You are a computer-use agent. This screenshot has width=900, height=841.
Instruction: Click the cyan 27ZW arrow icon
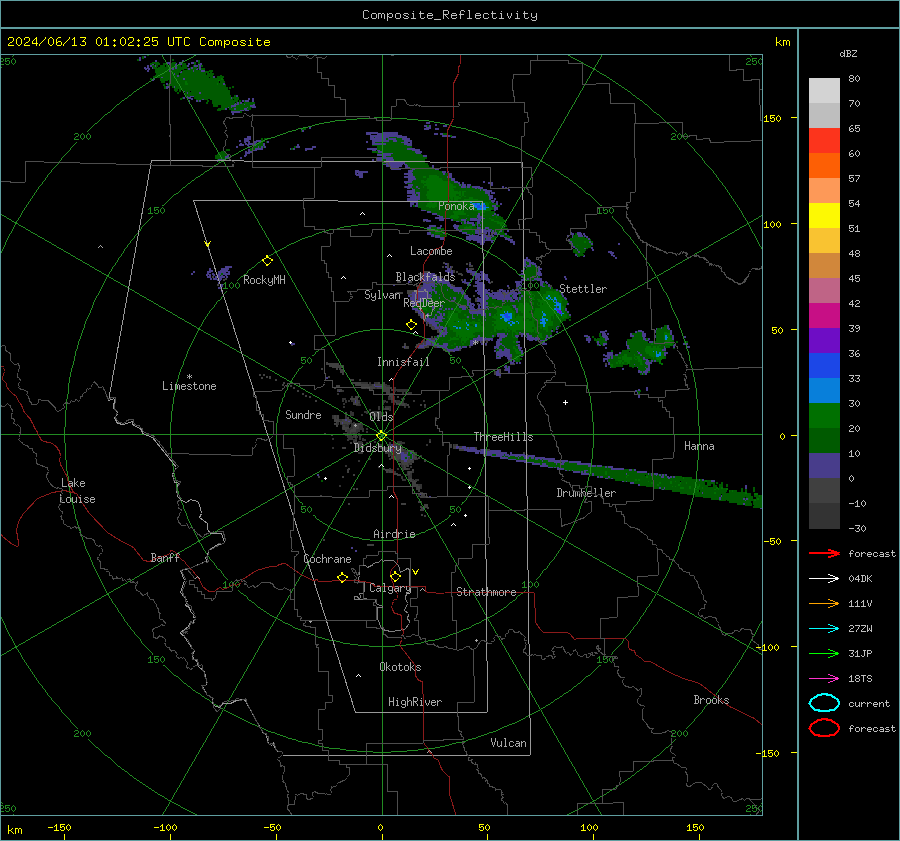824,629
